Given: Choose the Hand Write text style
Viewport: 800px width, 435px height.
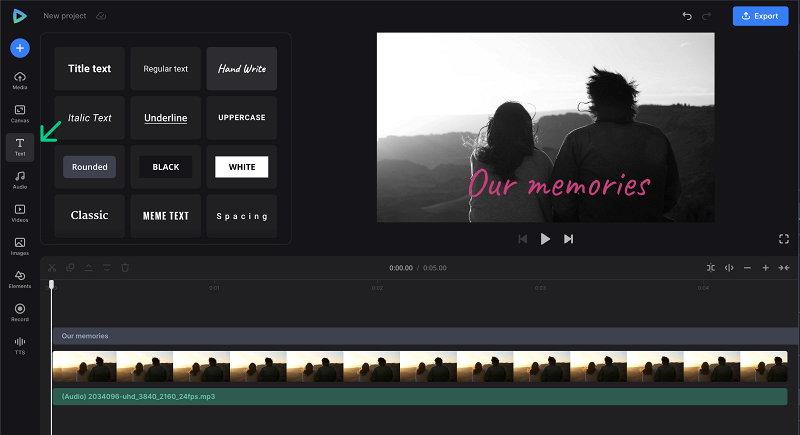Looking at the screenshot, I should pos(242,68).
